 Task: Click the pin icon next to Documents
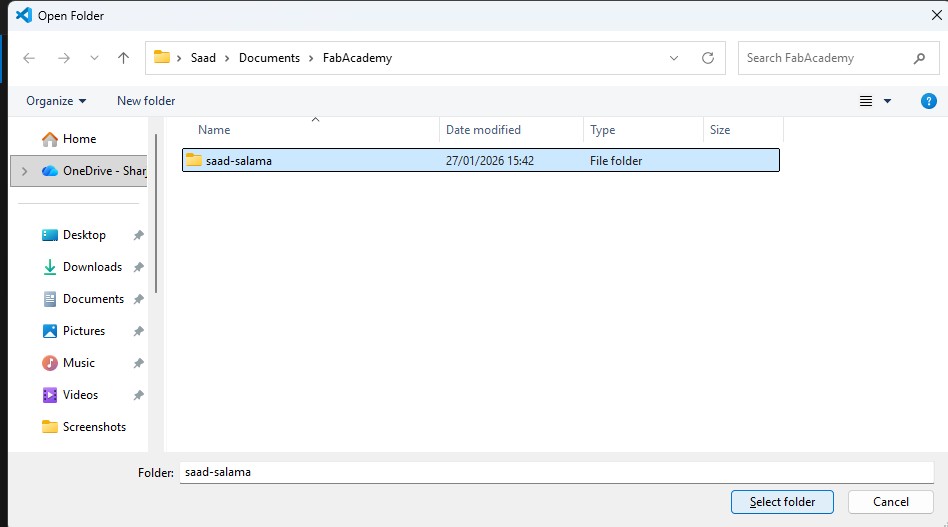coord(138,299)
